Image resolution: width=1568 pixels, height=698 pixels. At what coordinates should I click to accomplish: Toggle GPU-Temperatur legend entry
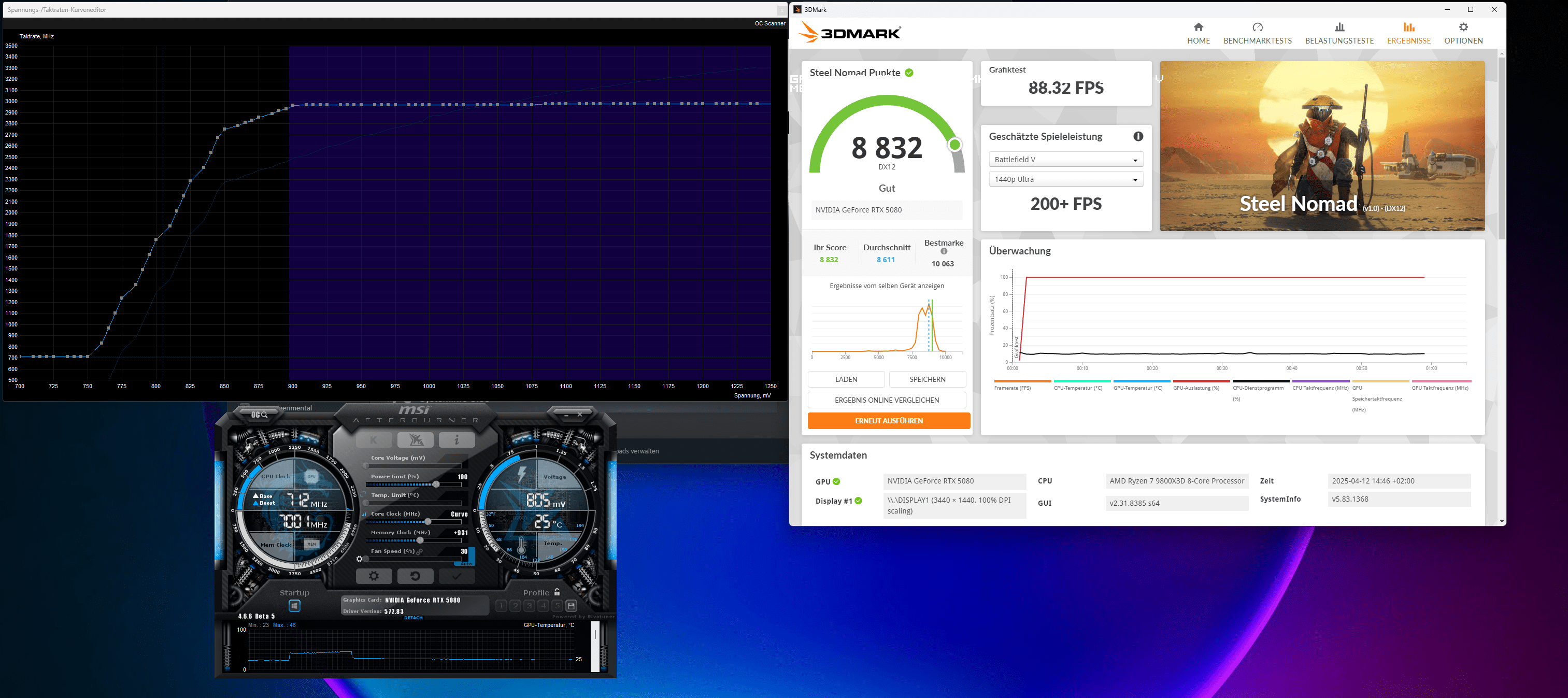(1142, 385)
